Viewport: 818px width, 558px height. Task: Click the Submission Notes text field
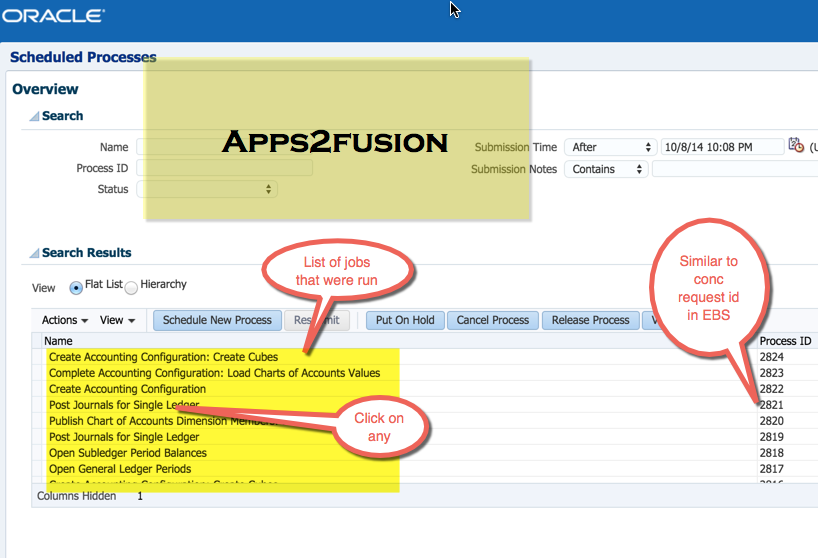(x=735, y=169)
